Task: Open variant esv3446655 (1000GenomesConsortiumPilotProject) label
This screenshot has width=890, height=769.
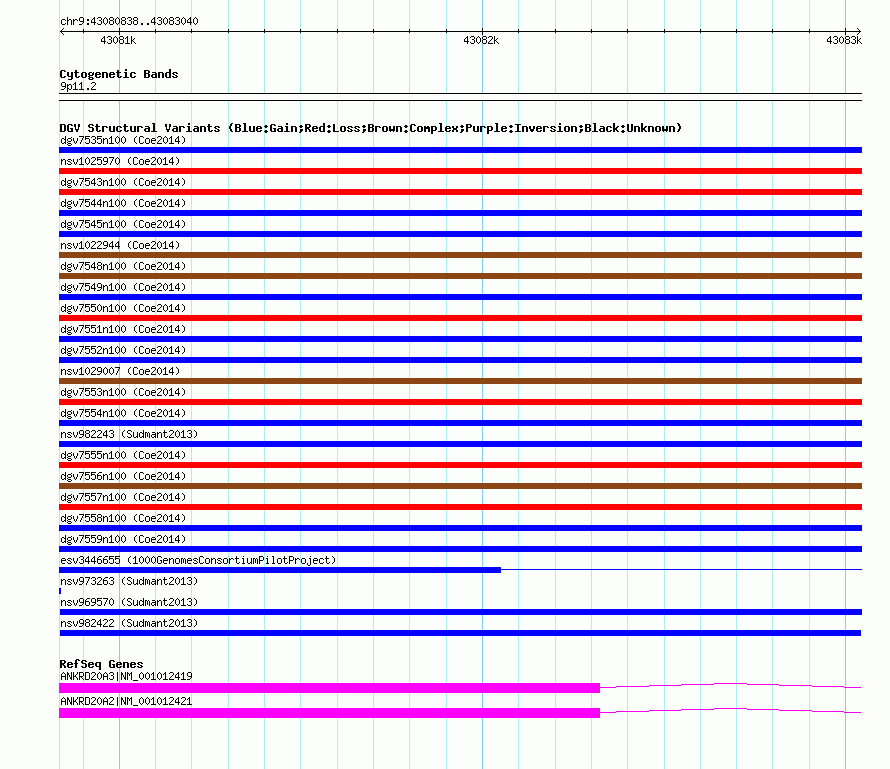Action: click(x=198, y=560)
